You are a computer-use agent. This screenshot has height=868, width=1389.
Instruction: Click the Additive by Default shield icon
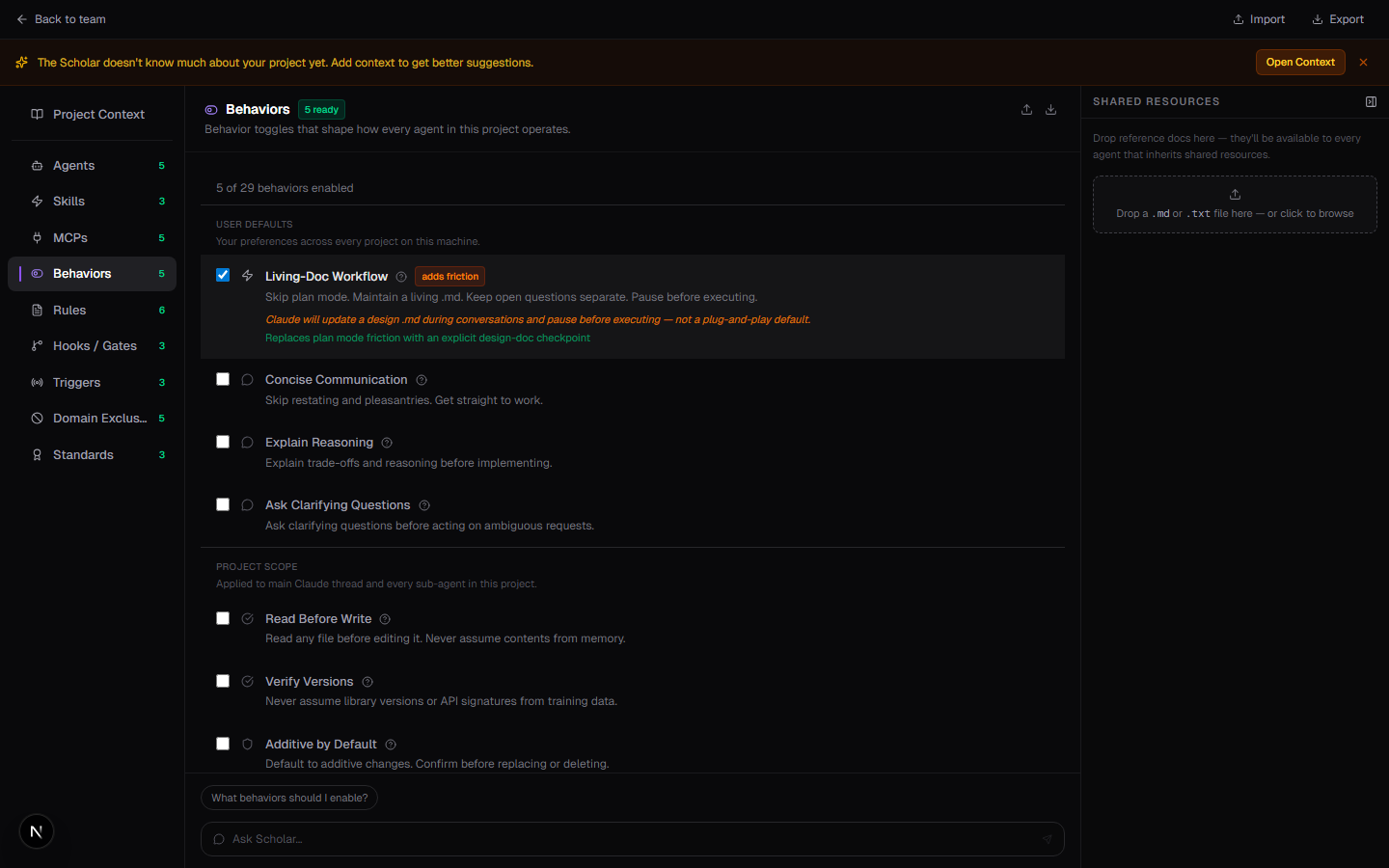[248, 745]
